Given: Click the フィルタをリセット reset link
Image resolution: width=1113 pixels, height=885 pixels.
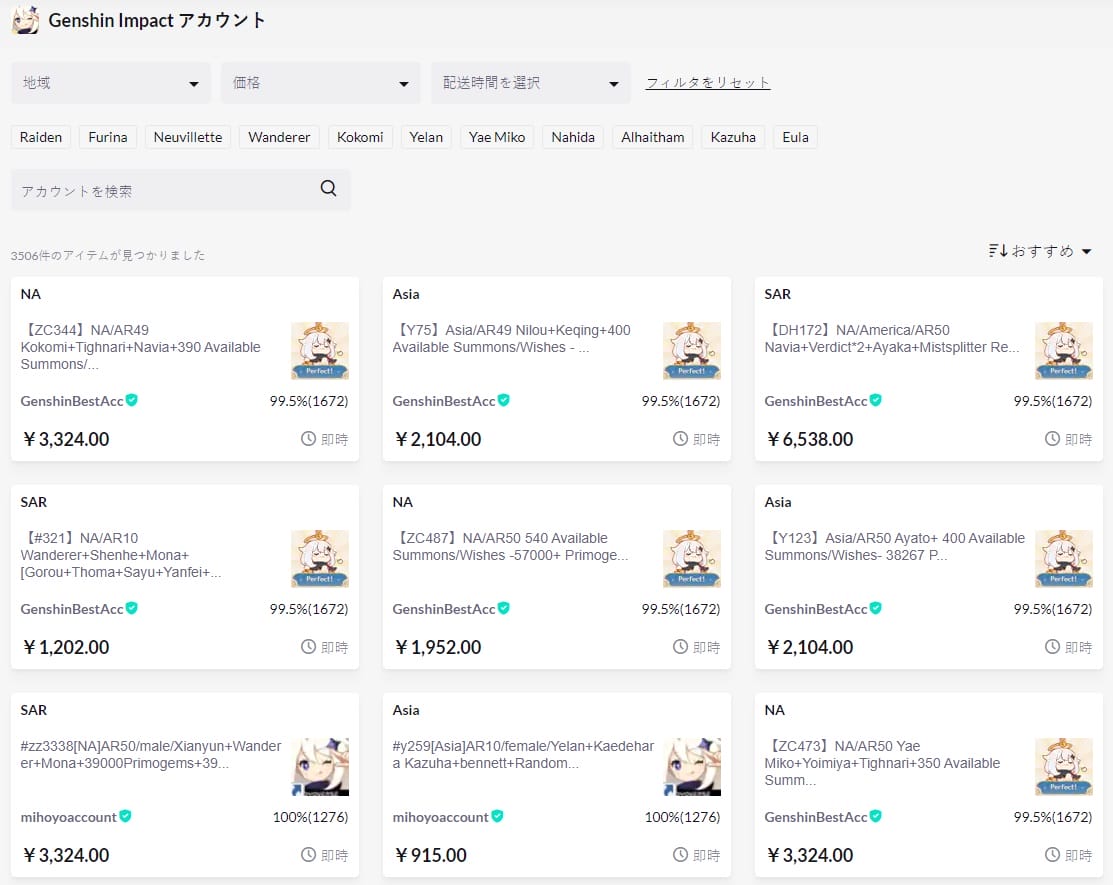Looking at the screenshot, I should tap(708, 83).
